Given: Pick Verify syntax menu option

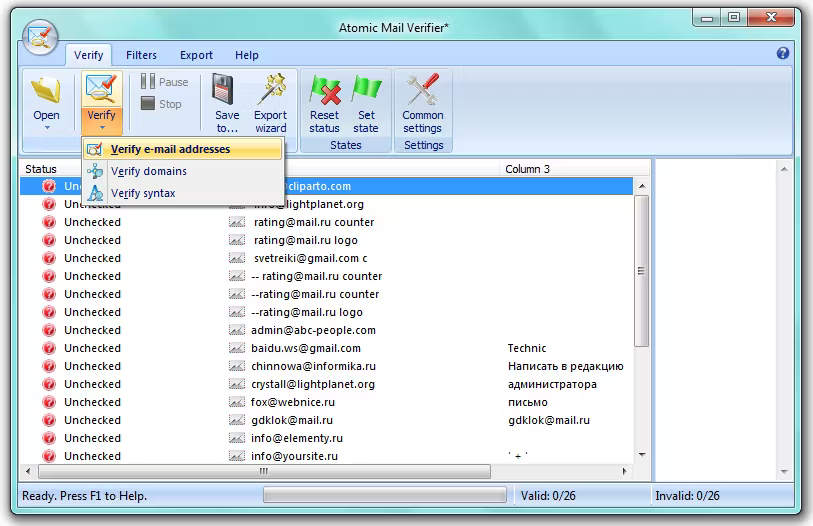Looking at the screenshot, I should pyautogui.click(x=143, y=193).
